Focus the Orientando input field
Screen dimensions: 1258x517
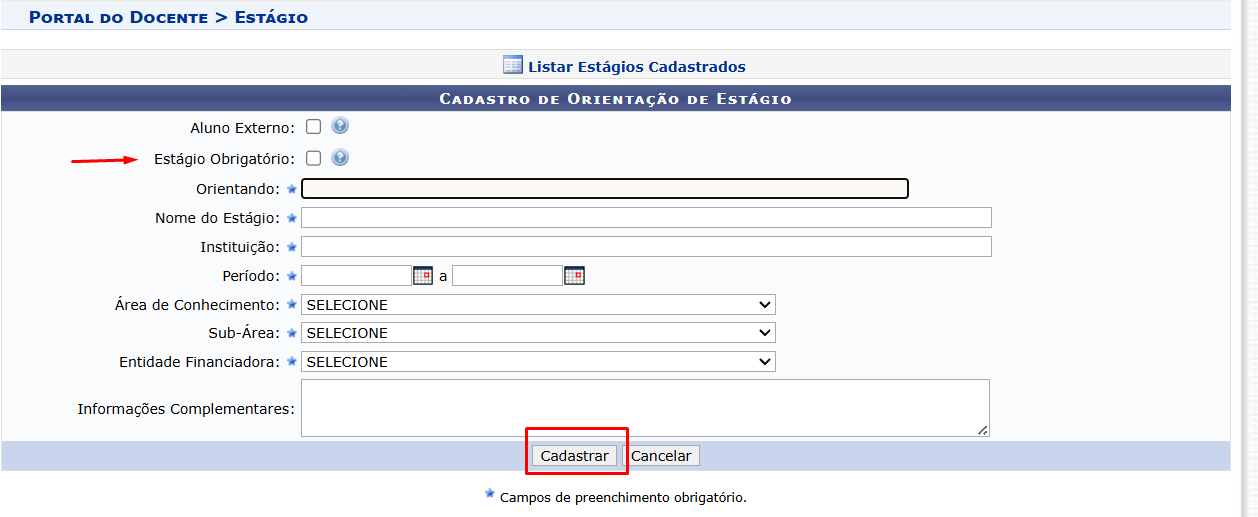pos(605,188)
